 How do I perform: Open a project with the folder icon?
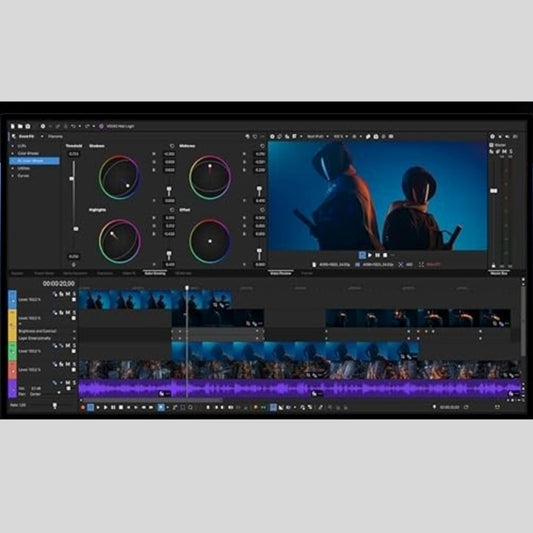[20, 126]
